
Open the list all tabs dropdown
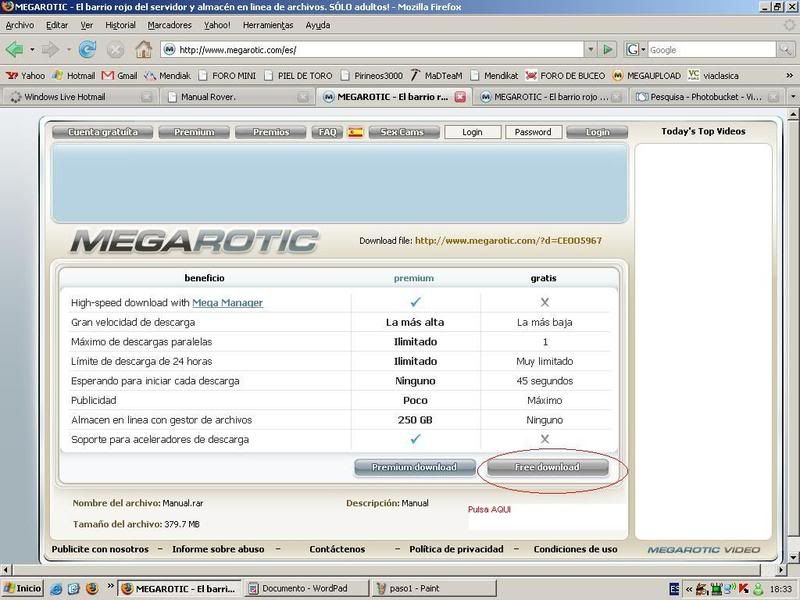[793, 96]
